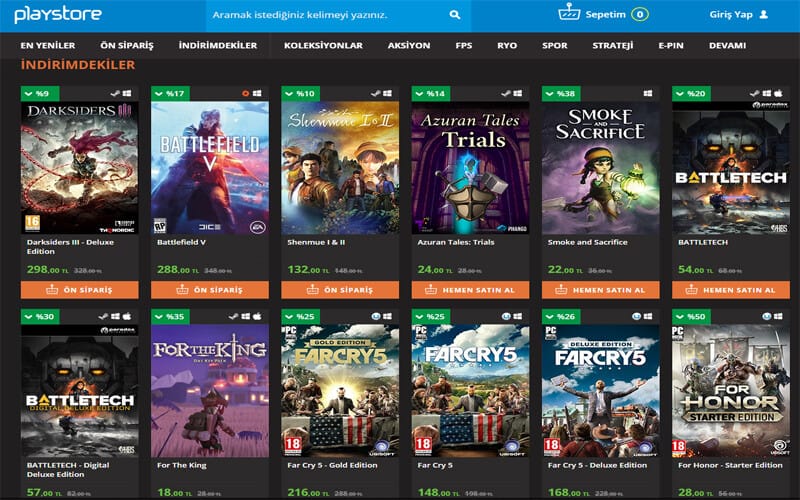Click the playstore logo
Image resolution: width=800 pixels, height=500 pixels.
pos(58,14)
